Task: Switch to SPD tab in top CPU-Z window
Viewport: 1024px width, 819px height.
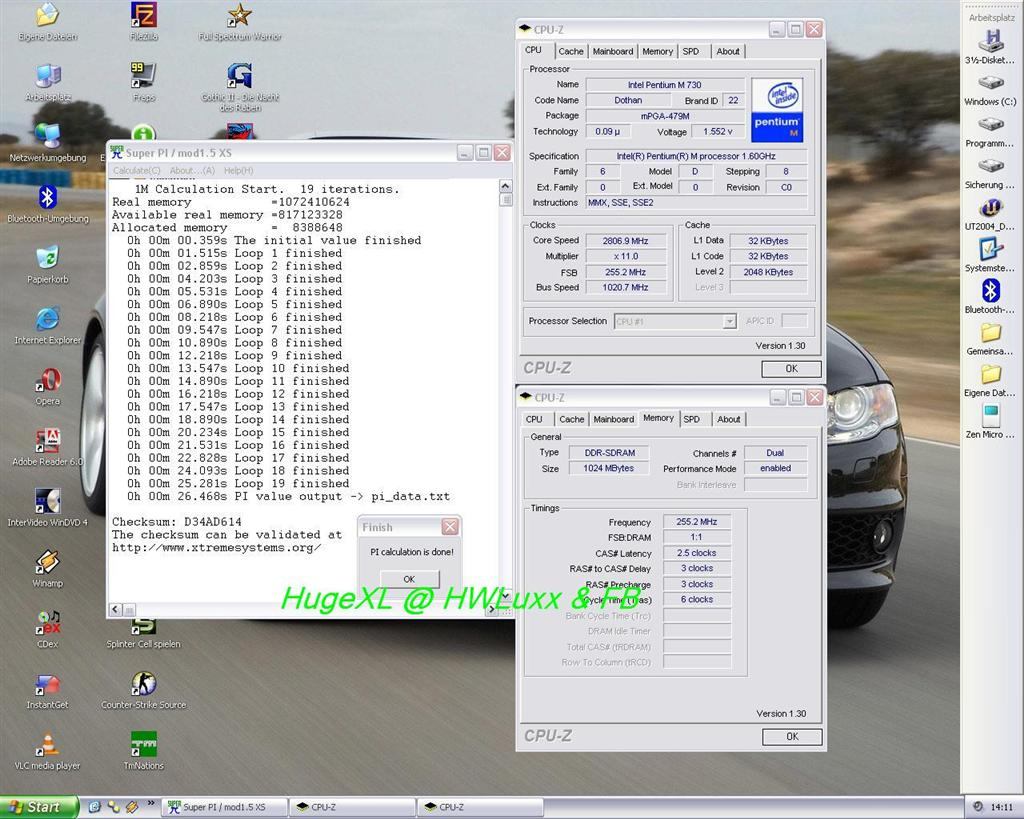Action: pos(691,52)
